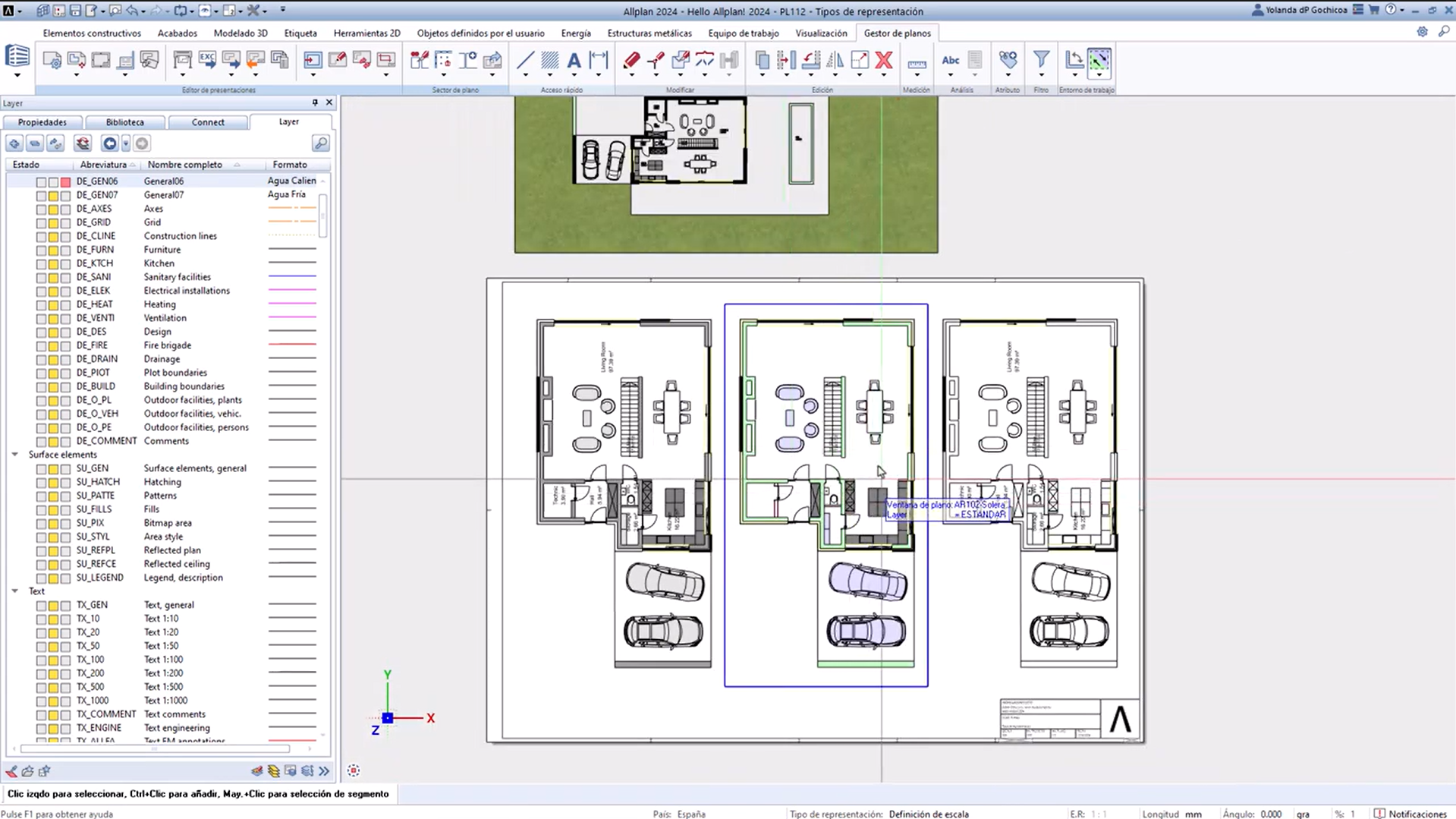Toggle the state checkbox for DE_FURN layer
Viewport: 1456px width, 819px height.
(x=41, y=250)
